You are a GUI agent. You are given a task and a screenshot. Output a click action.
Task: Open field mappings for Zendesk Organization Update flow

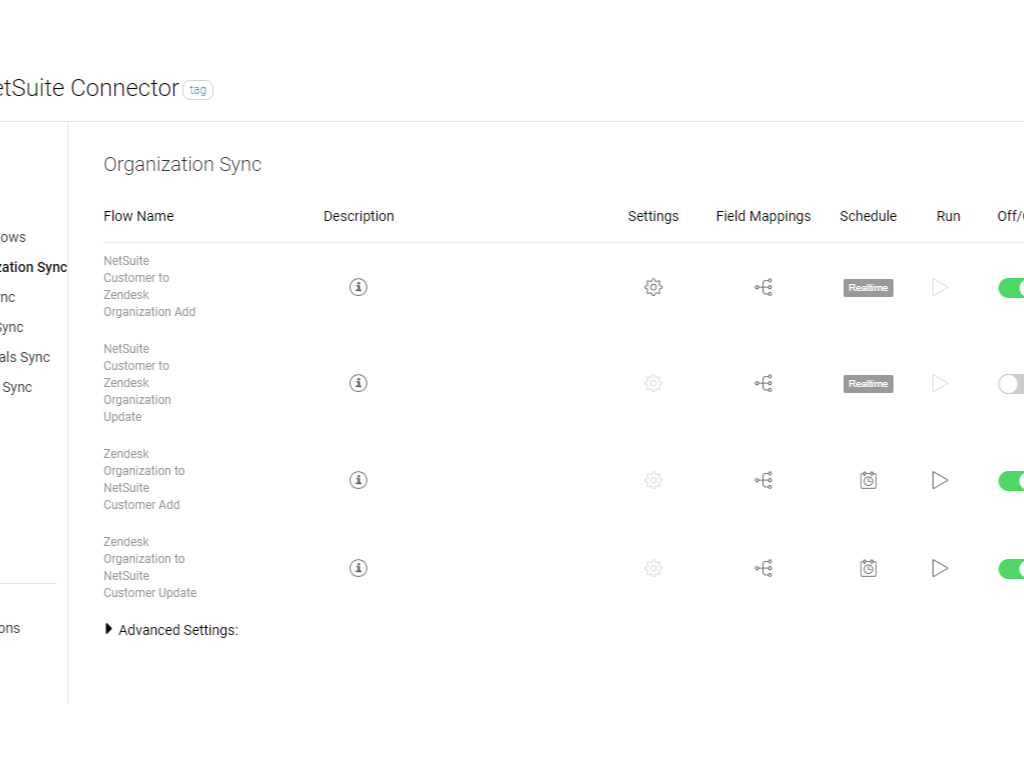(x=764, y=383)
